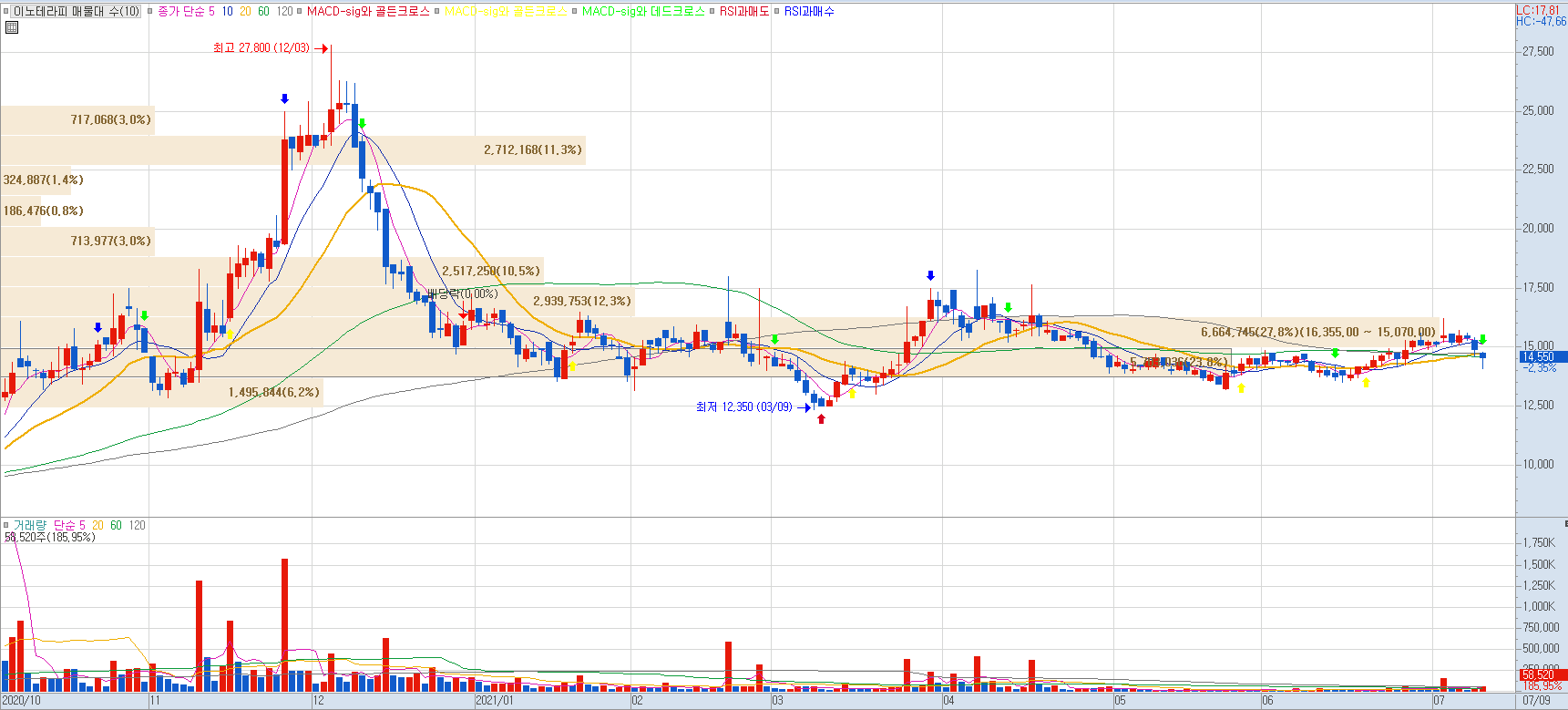The width and height of the screenshot is (1568, 710).
Task: Click the 10-period moving average number in the price legend
Action: pos(227,12)
